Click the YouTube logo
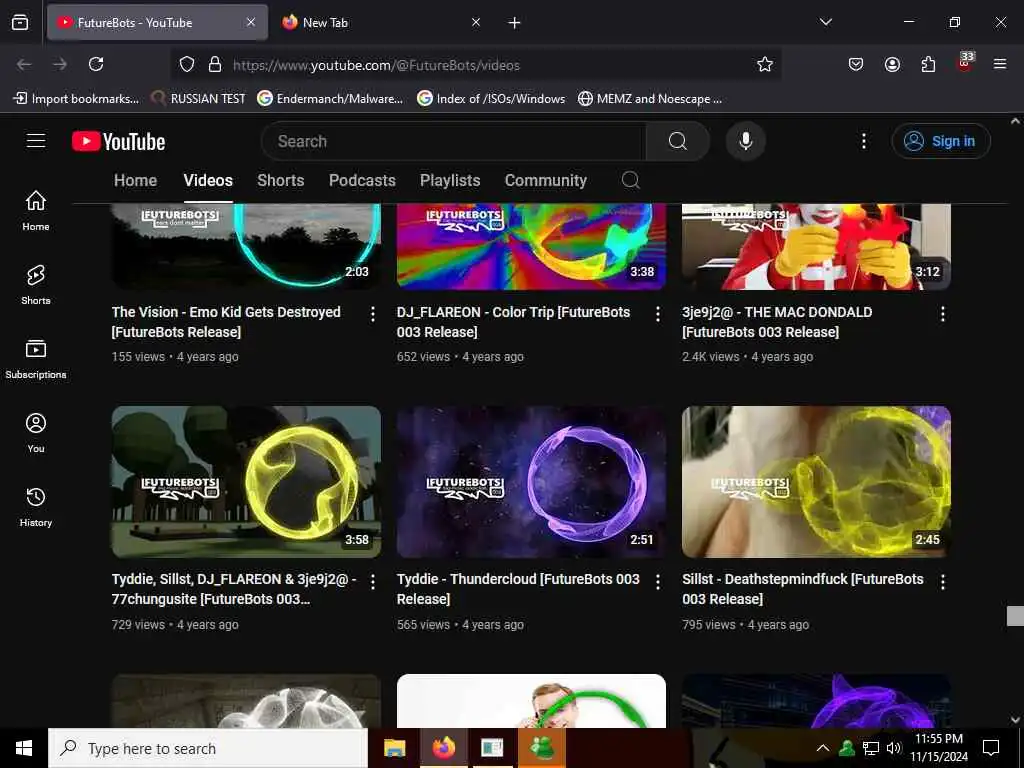 click(118, 142)
